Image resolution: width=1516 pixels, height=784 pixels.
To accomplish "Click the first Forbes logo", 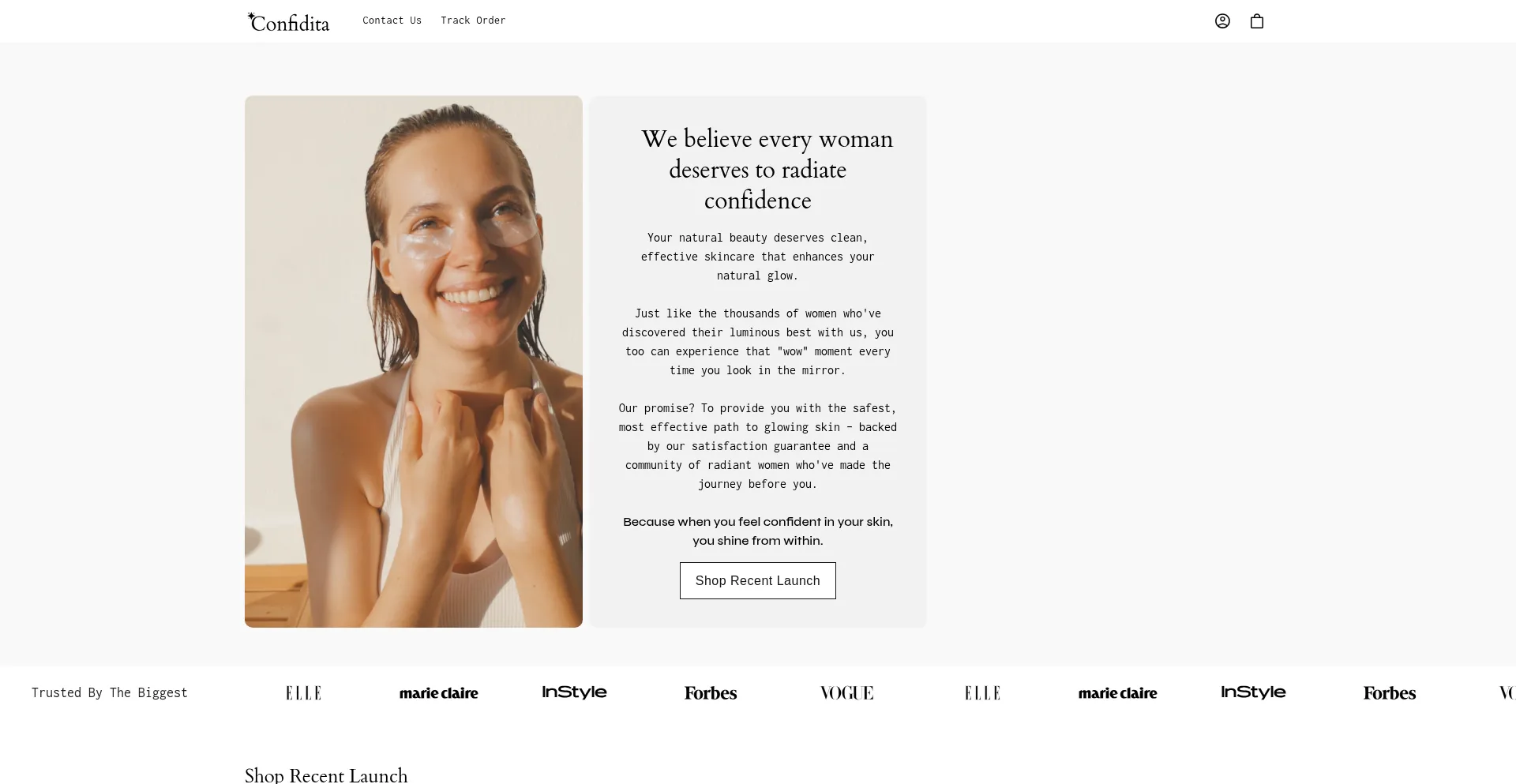I will pos(711,693).
